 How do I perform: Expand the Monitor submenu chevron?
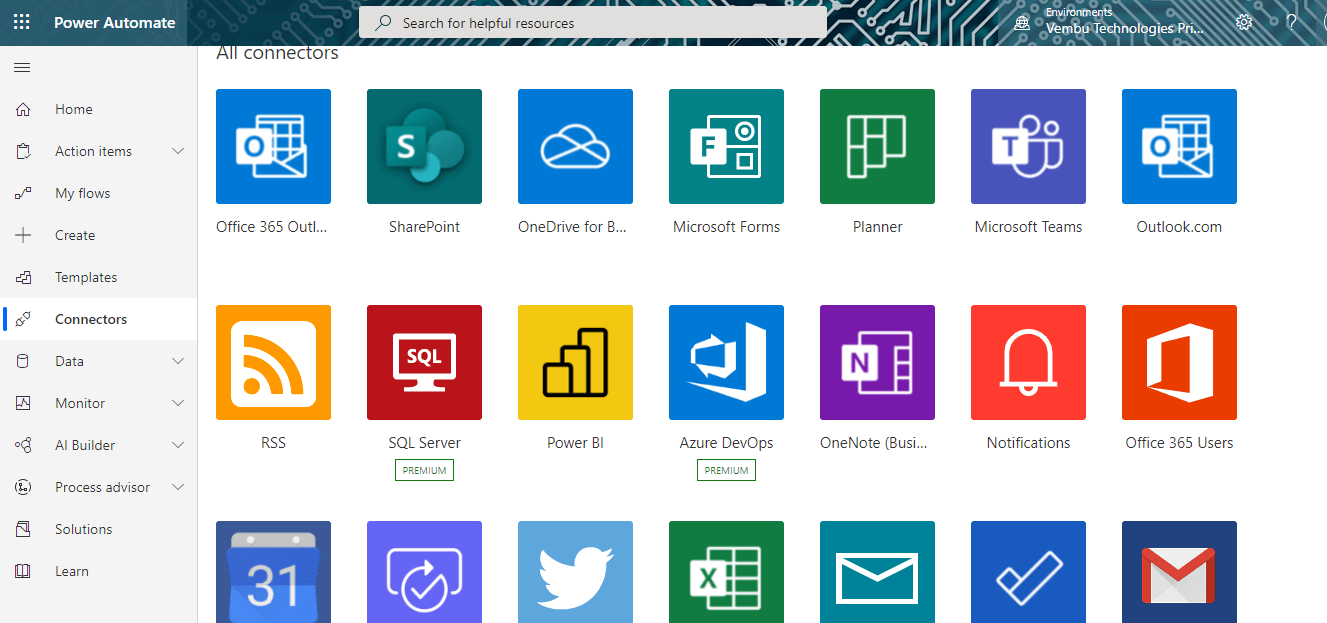click(x=178, y=403)
